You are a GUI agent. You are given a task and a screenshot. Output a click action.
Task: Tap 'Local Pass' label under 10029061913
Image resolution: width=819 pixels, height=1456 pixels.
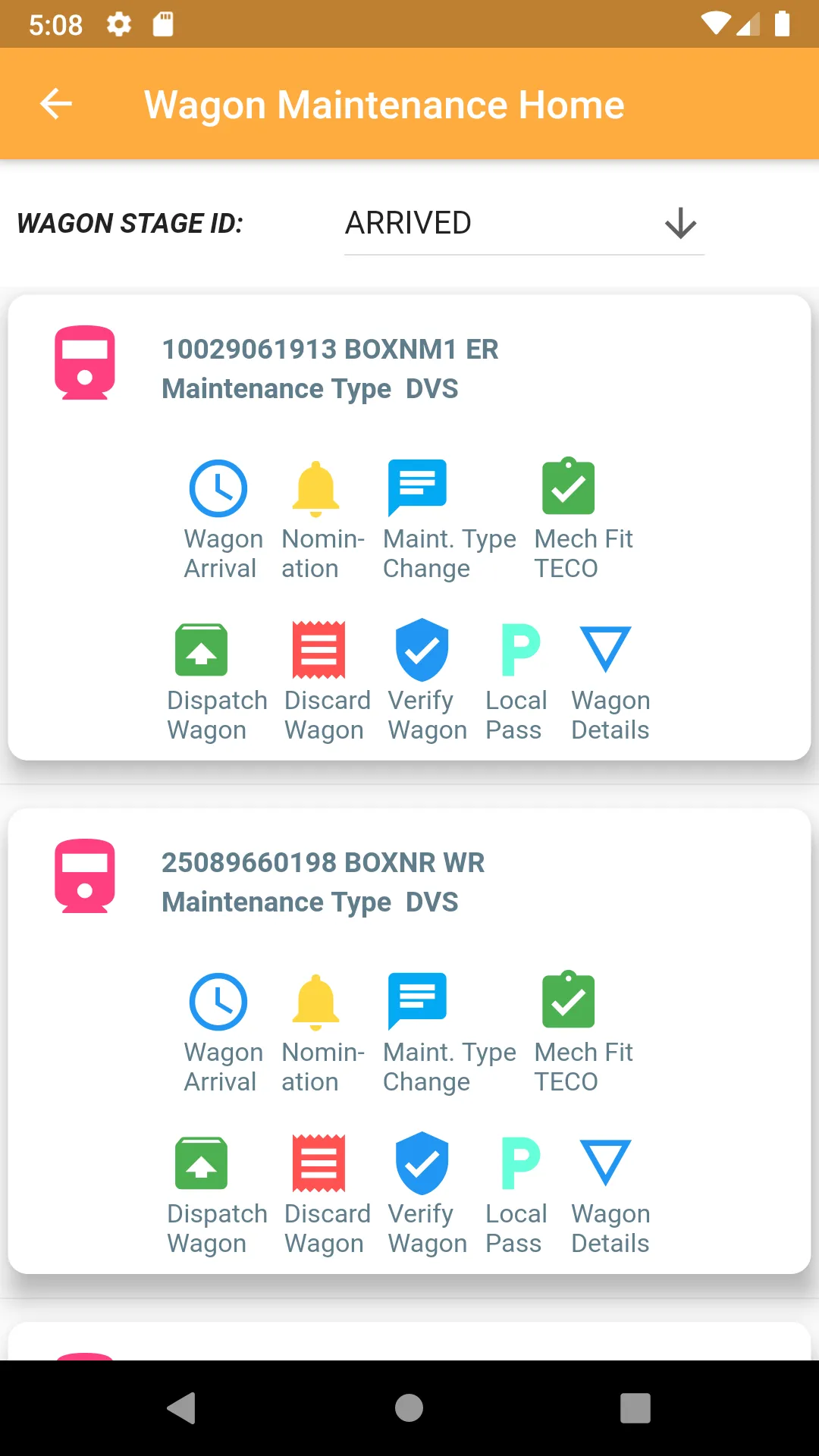point(516,715)
